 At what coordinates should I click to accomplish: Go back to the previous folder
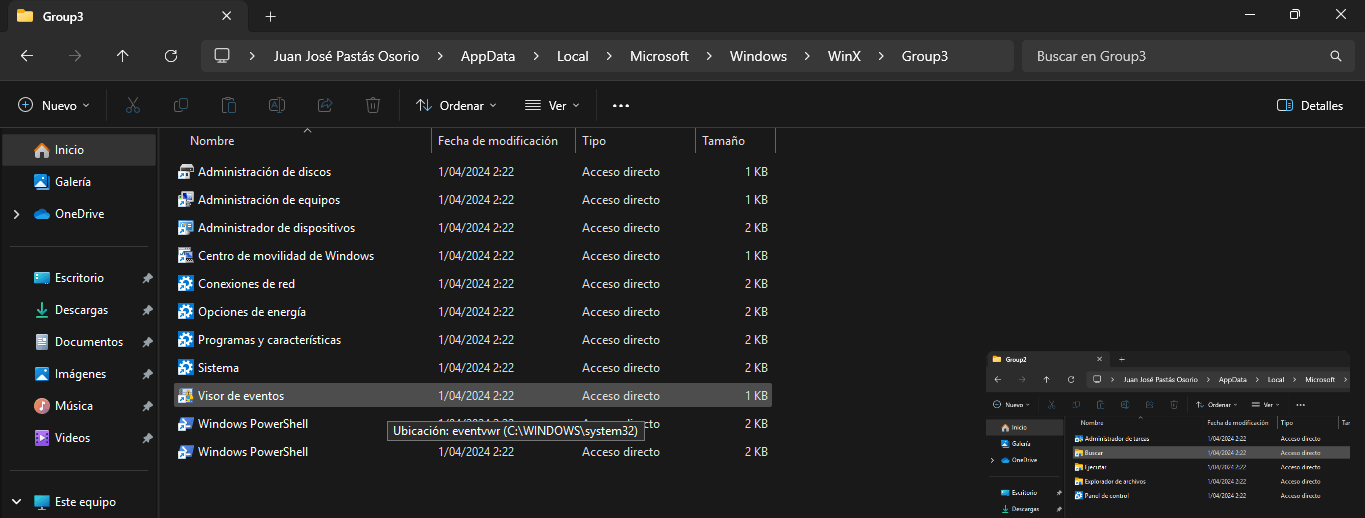pos(27,56)
